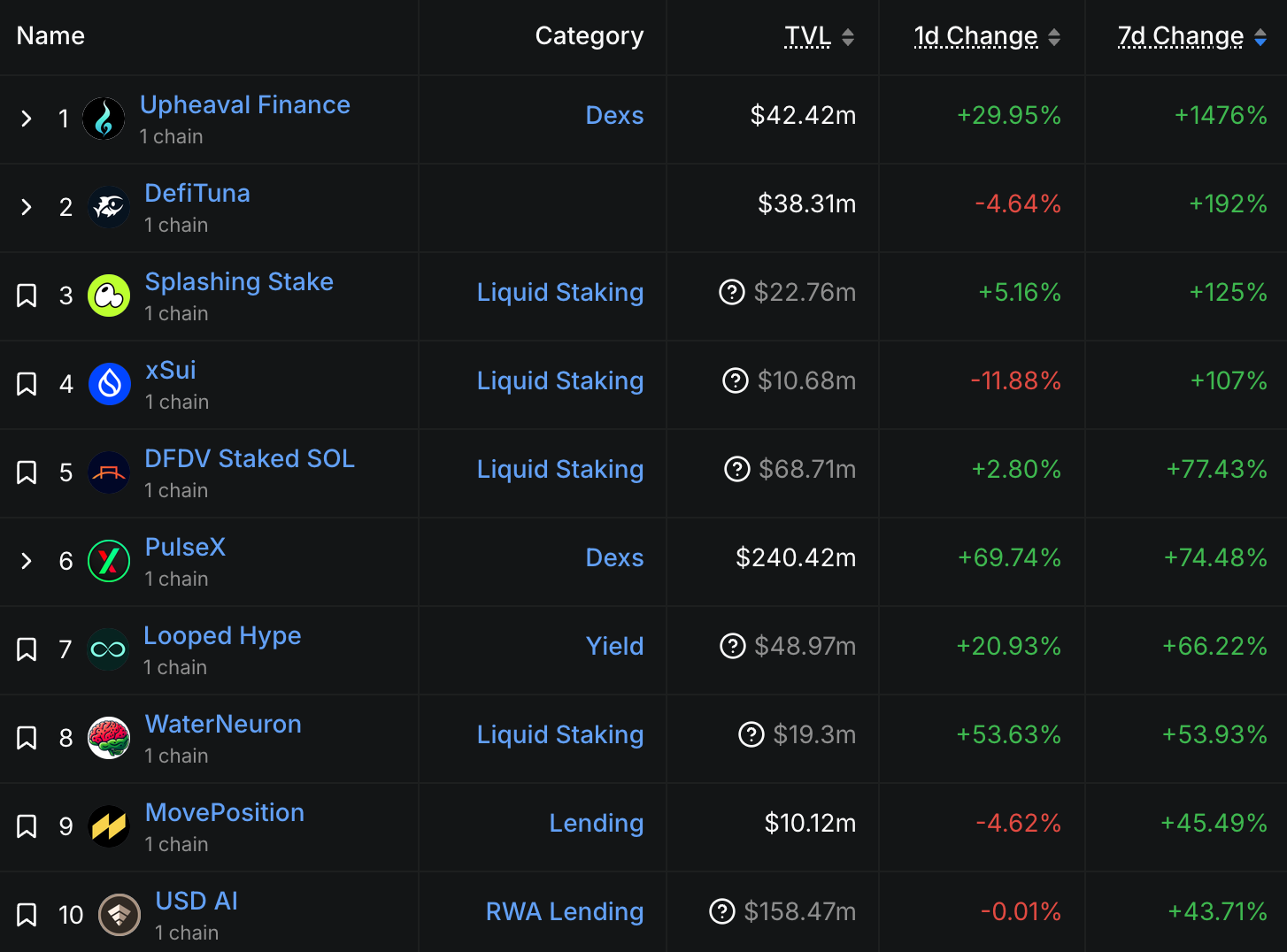The width and height of the screenshot is (1287, 952).
Task: Open the xSui protocol link
Action: tap(171, 370)
